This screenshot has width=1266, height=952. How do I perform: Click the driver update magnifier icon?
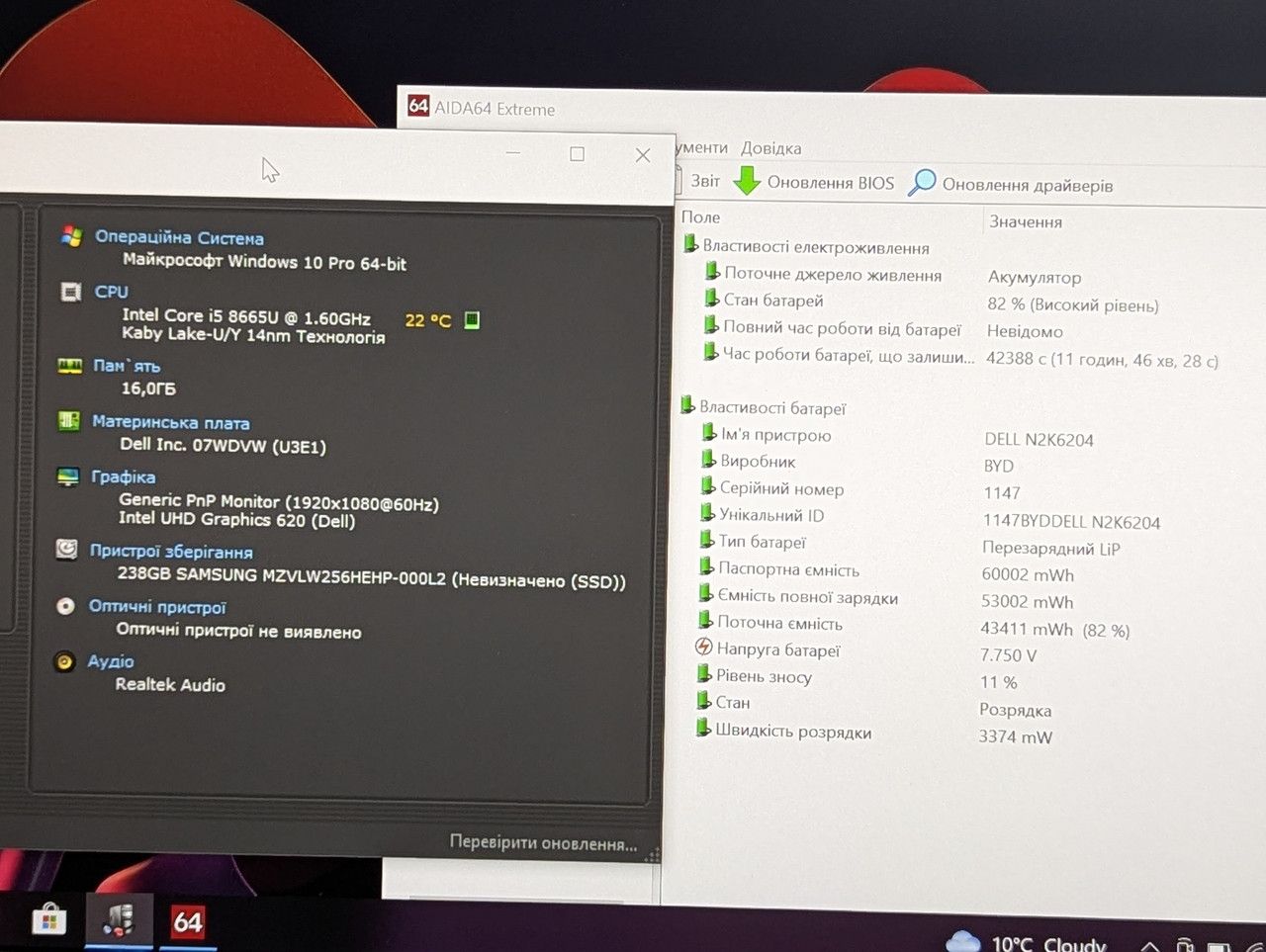point(922,183)
